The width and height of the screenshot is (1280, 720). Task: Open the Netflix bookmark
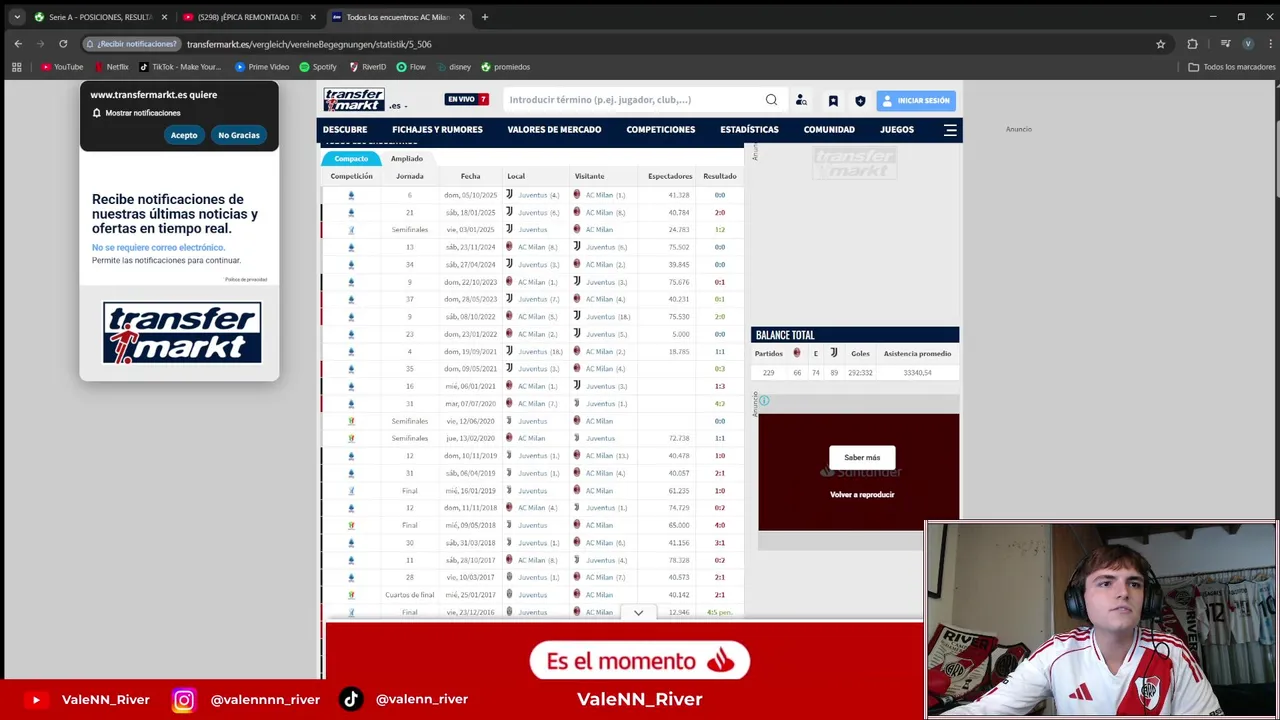pos(111,67)
